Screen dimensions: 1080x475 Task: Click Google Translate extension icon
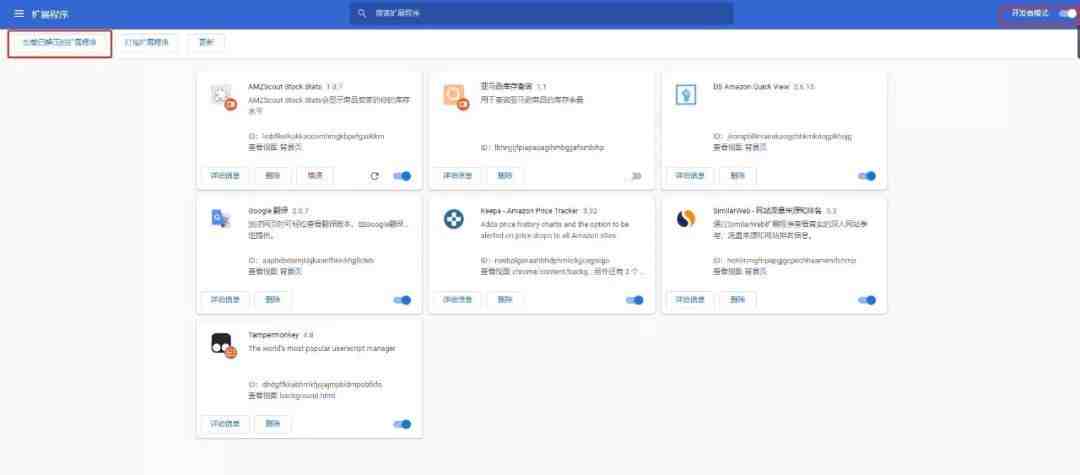220,219
